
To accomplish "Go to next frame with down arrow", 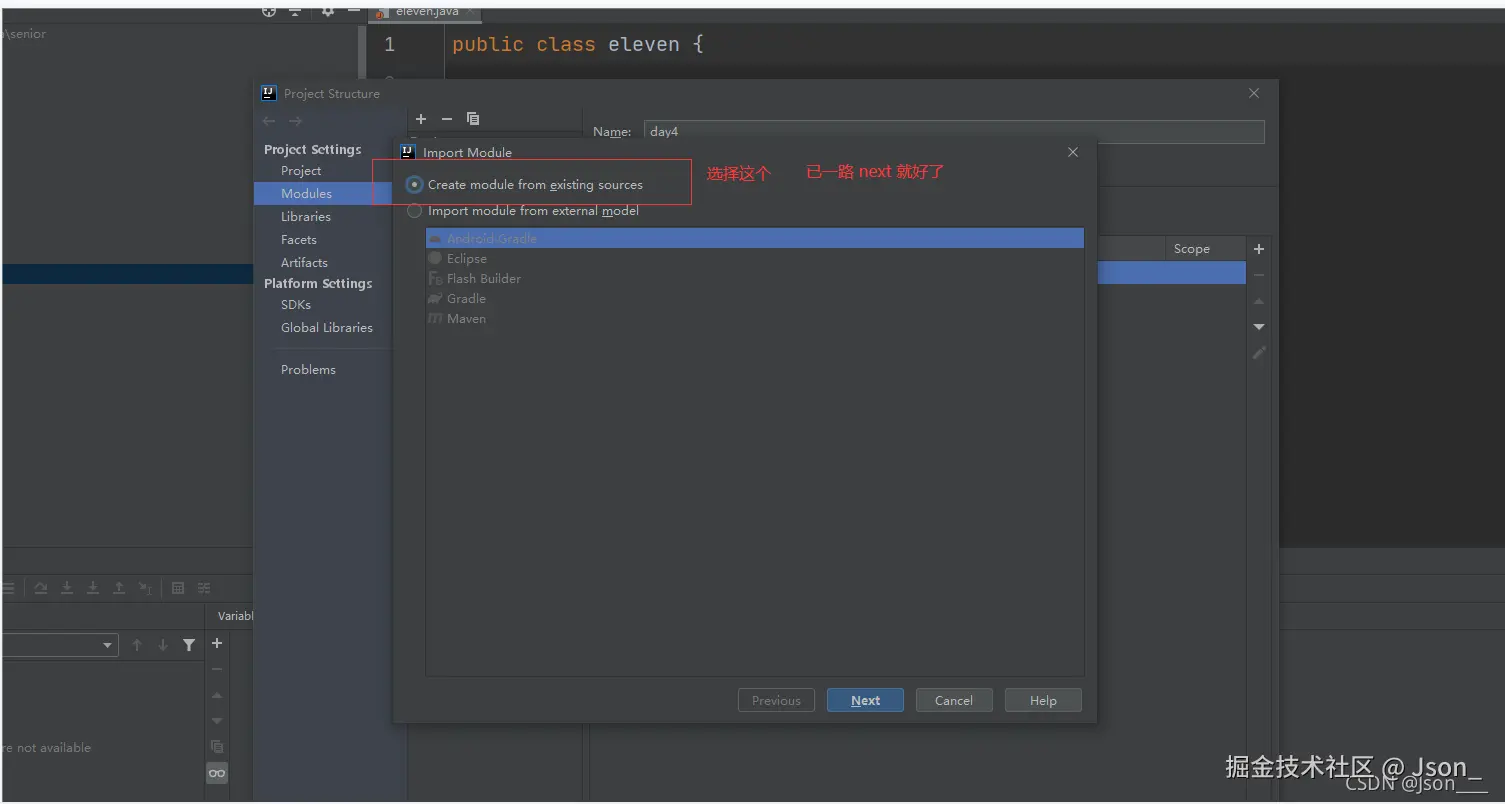I will [x=163, y=645].
